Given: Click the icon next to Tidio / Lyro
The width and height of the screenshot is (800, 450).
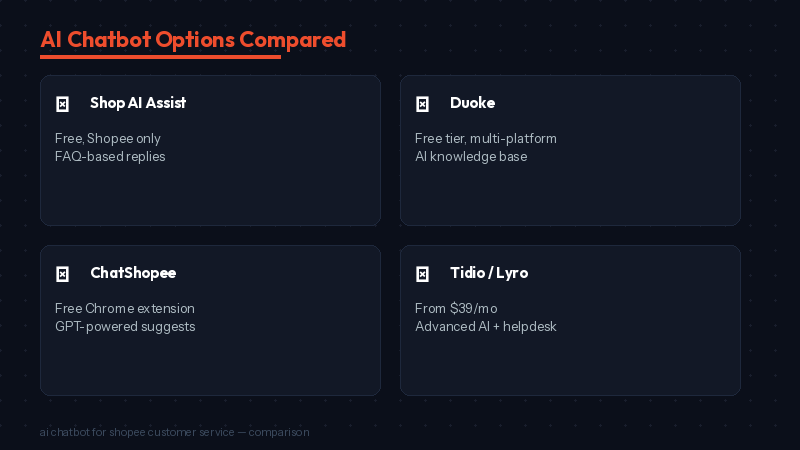Looking at the screenshot, I should pos(422,274).
